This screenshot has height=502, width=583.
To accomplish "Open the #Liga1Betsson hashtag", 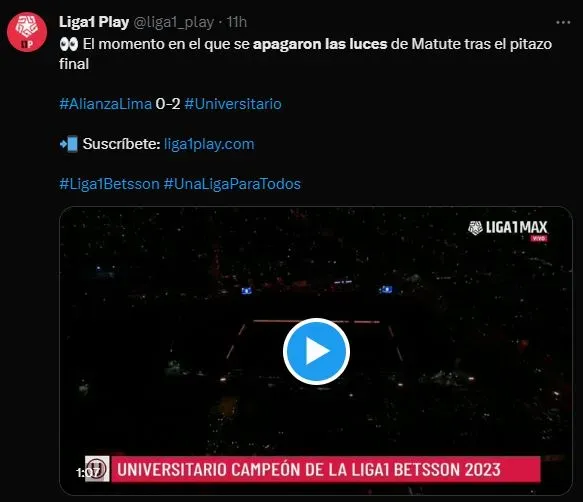I will (109, 184).
